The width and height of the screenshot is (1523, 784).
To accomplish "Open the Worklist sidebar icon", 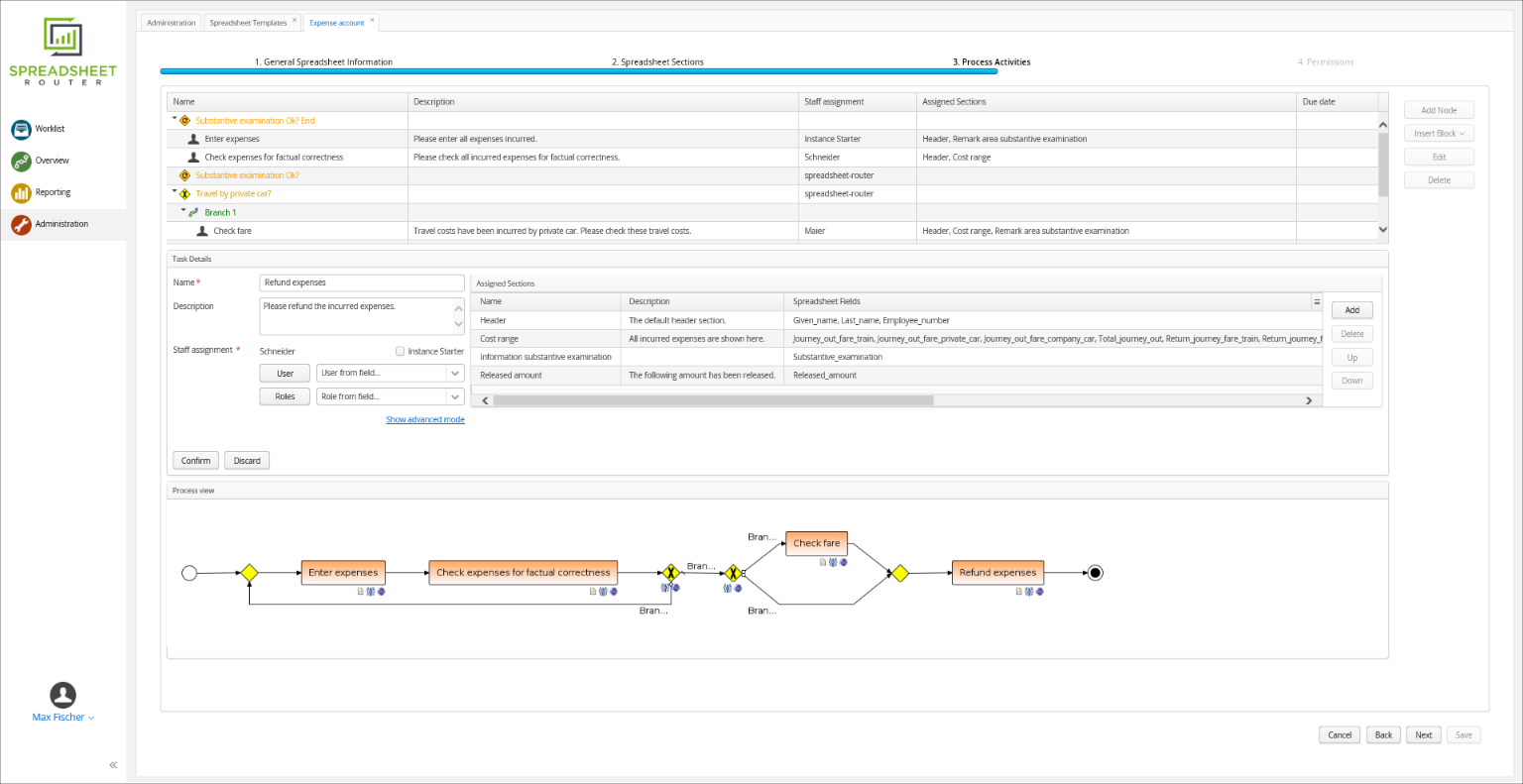I will (x=21, y=129).
